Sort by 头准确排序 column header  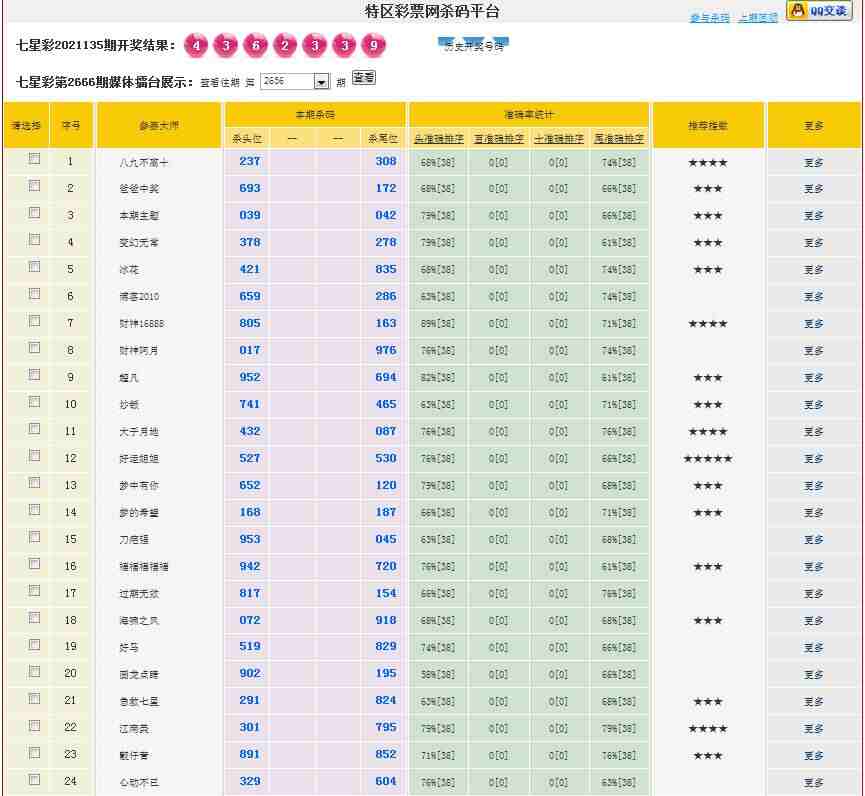(x=438, y=139)
